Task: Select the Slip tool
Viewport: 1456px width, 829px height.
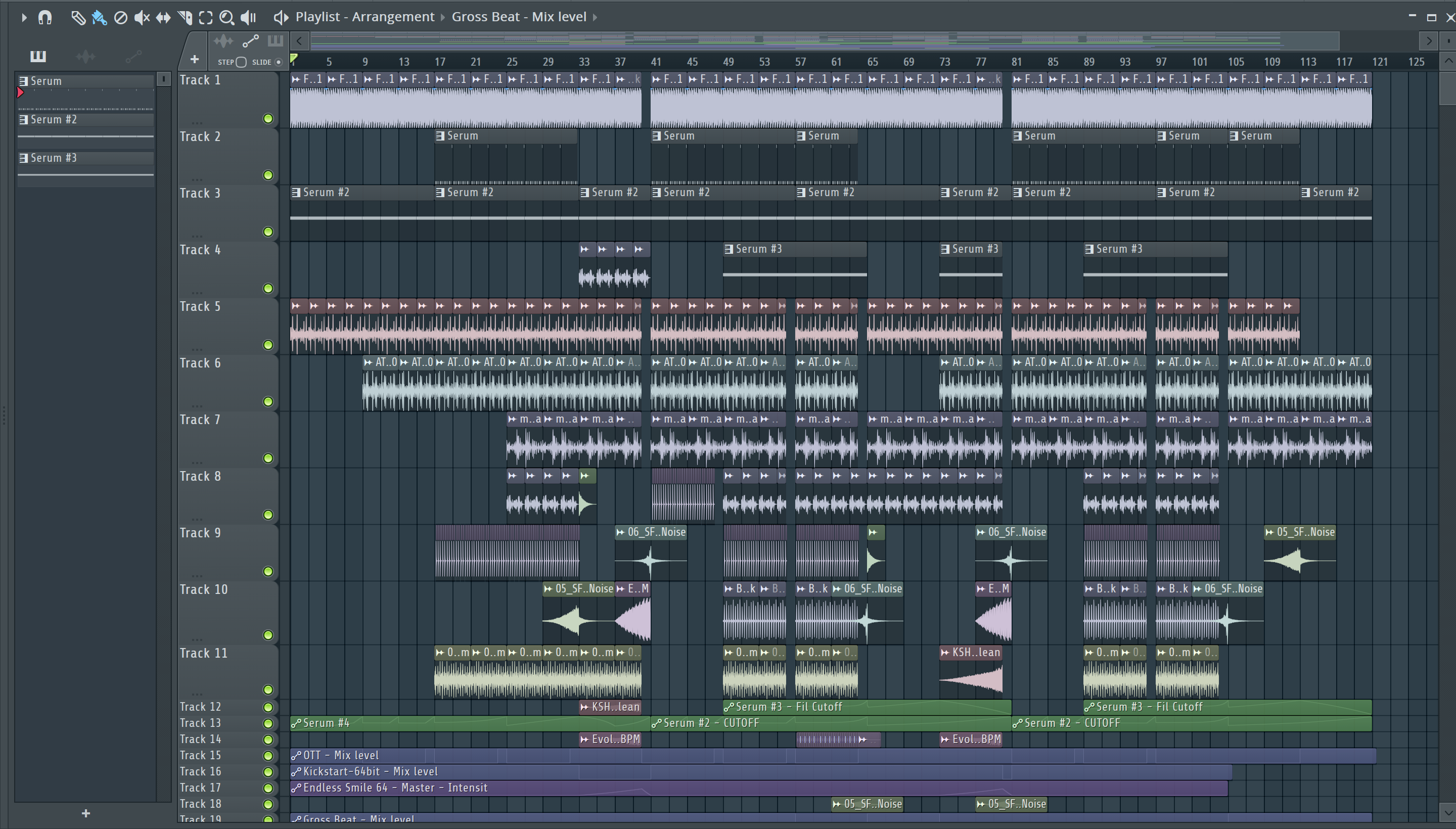Action: tap(163, 18)
